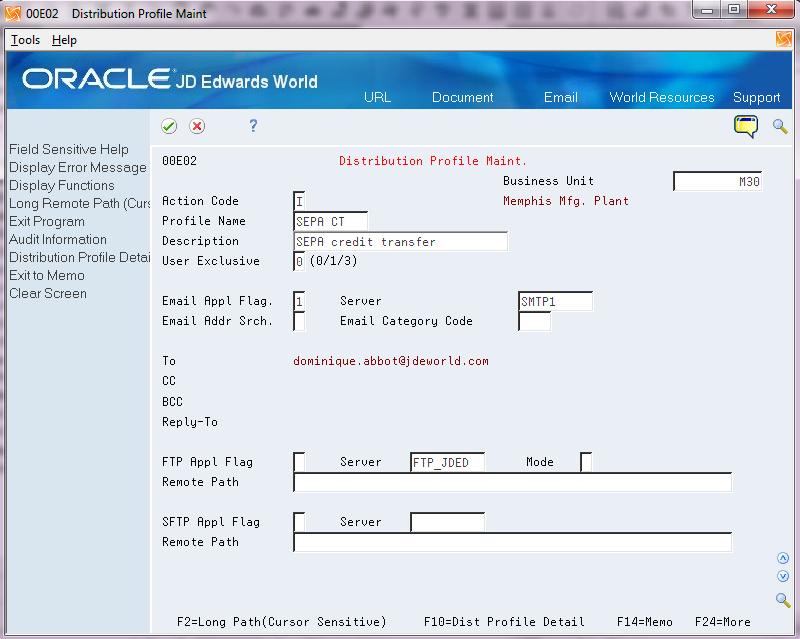800x639 pixels.
Task: Open the Tools menu
Action: [x=26, y=40]
